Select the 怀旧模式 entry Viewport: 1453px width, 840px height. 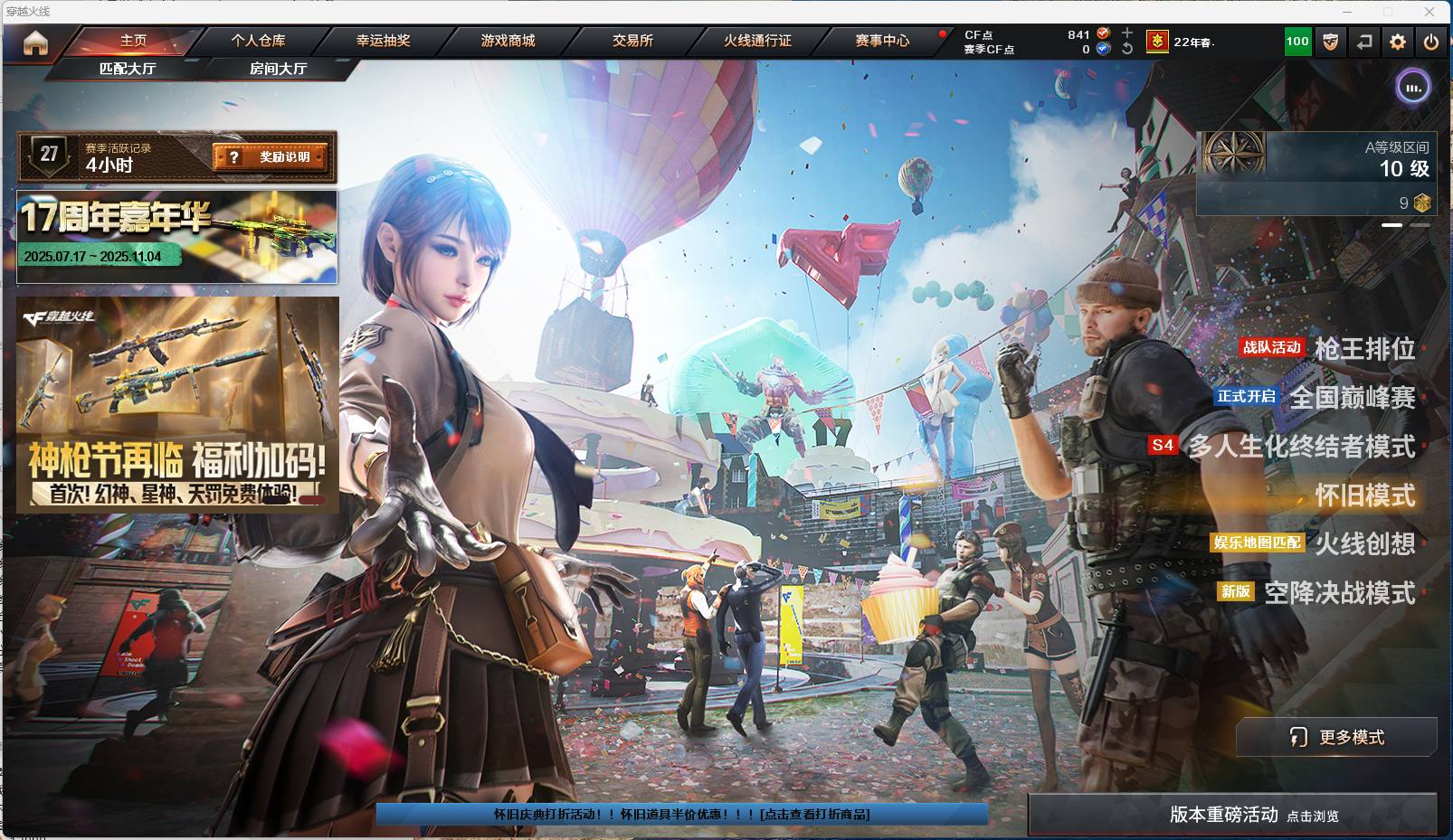click(x=1364, y=496)
